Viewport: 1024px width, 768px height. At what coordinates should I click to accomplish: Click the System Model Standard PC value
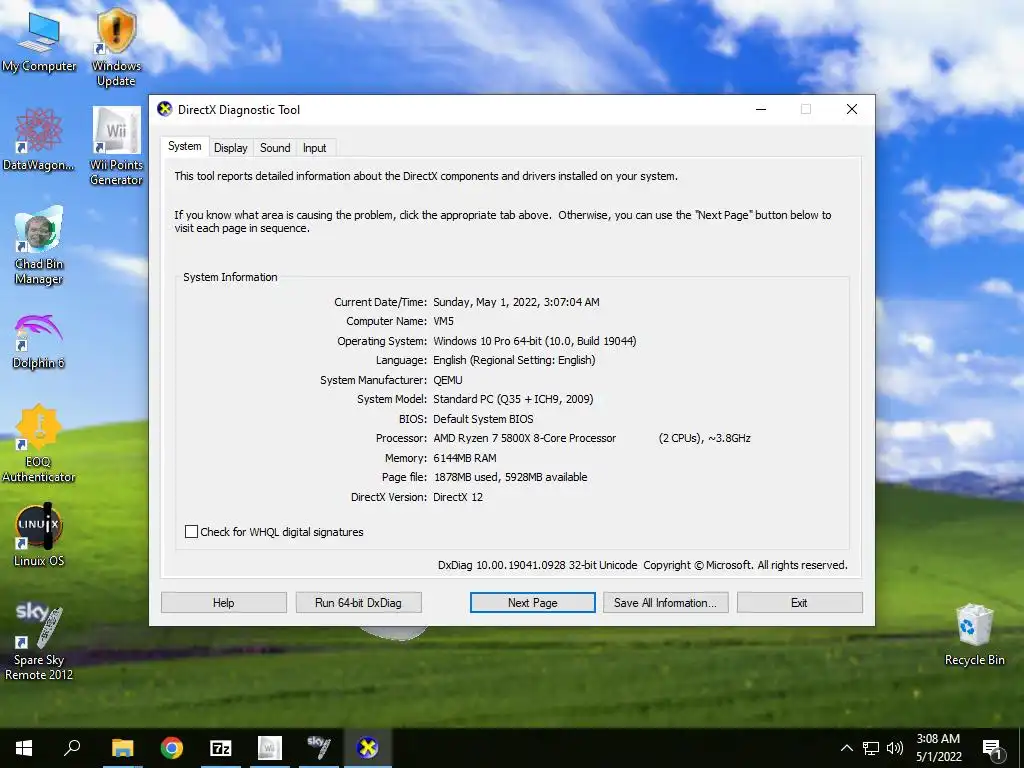pos(513,399)
